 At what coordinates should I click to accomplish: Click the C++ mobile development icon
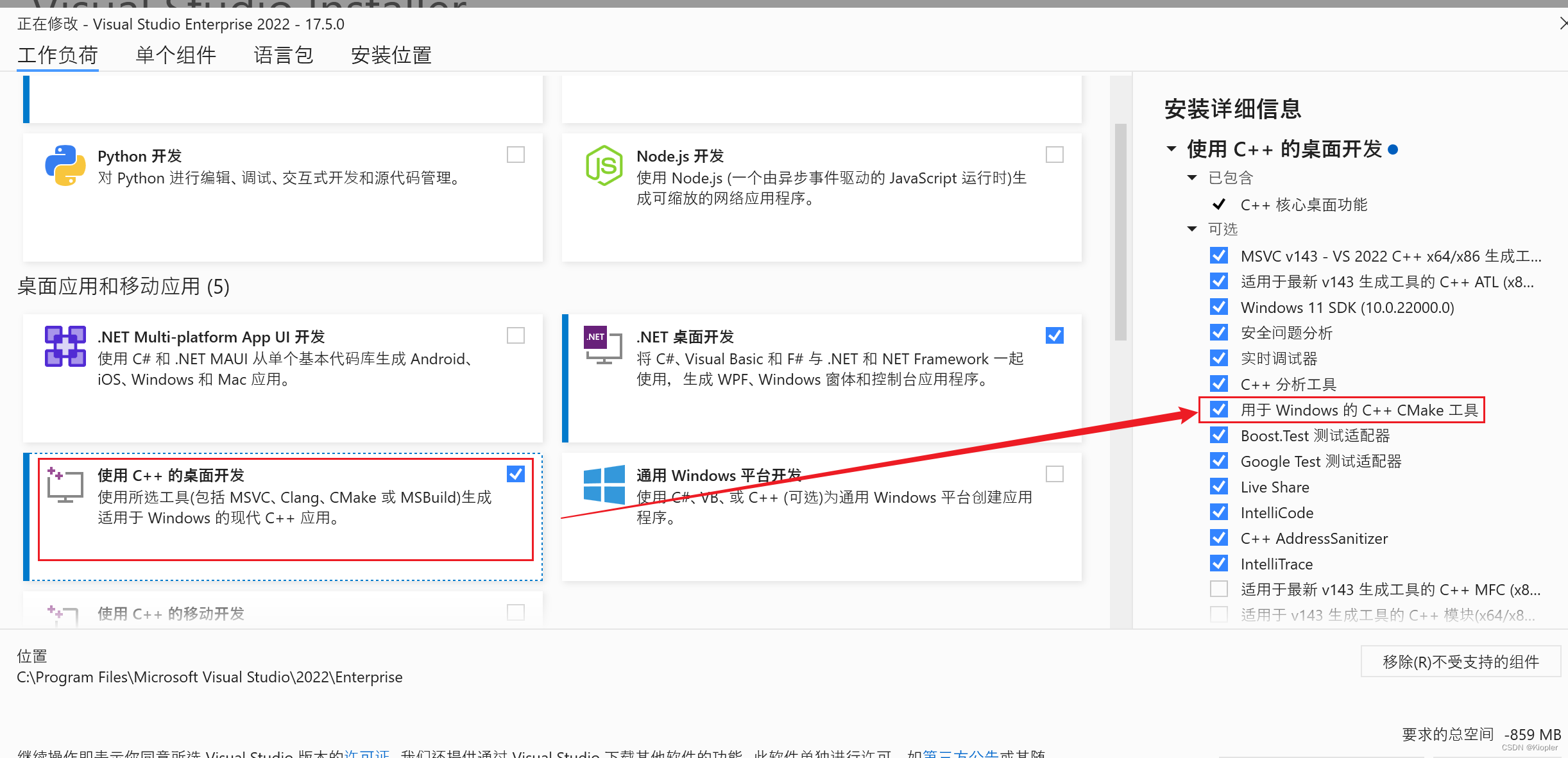point(63,616)
